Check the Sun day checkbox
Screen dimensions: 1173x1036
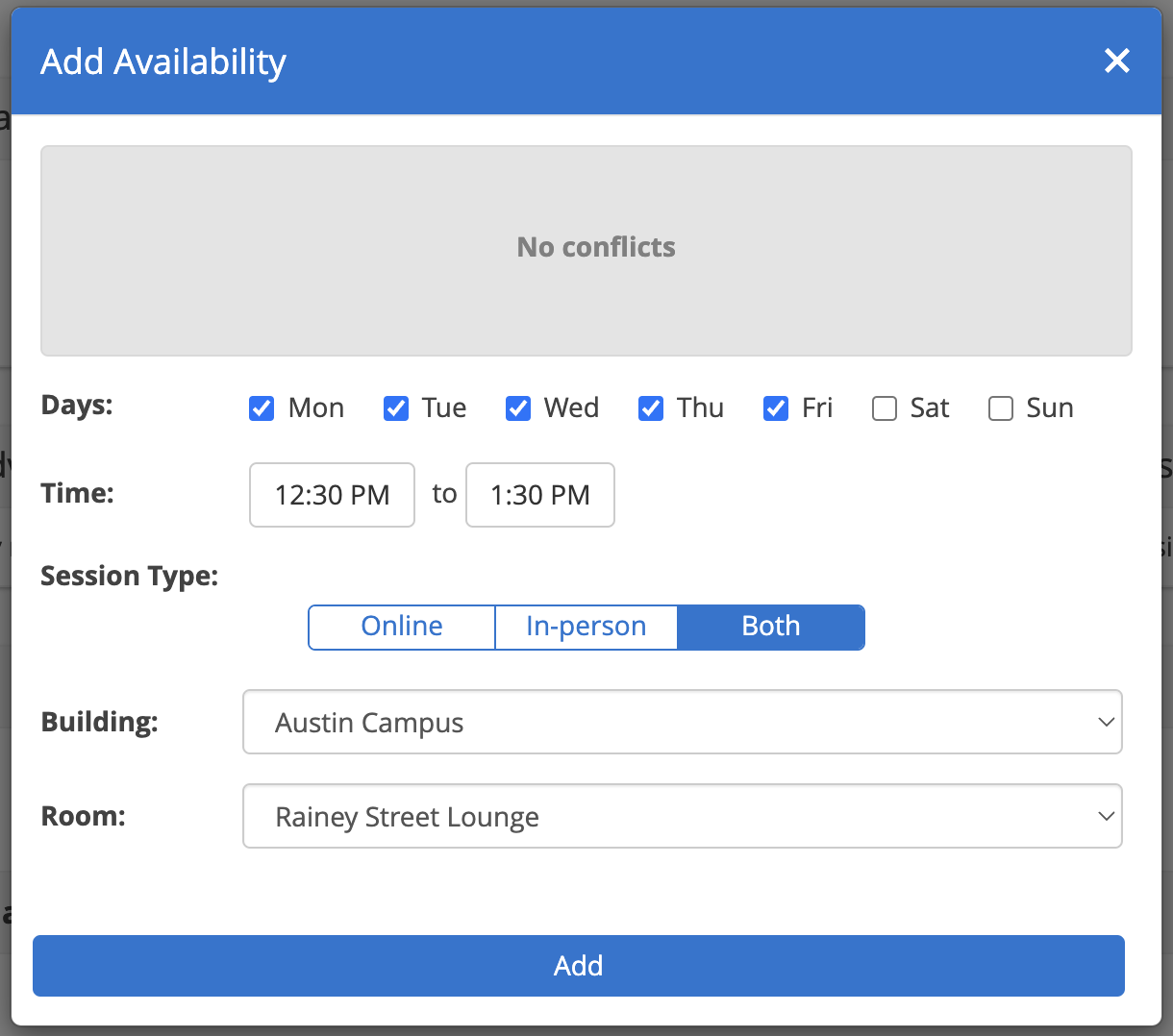coord(1001,408)
